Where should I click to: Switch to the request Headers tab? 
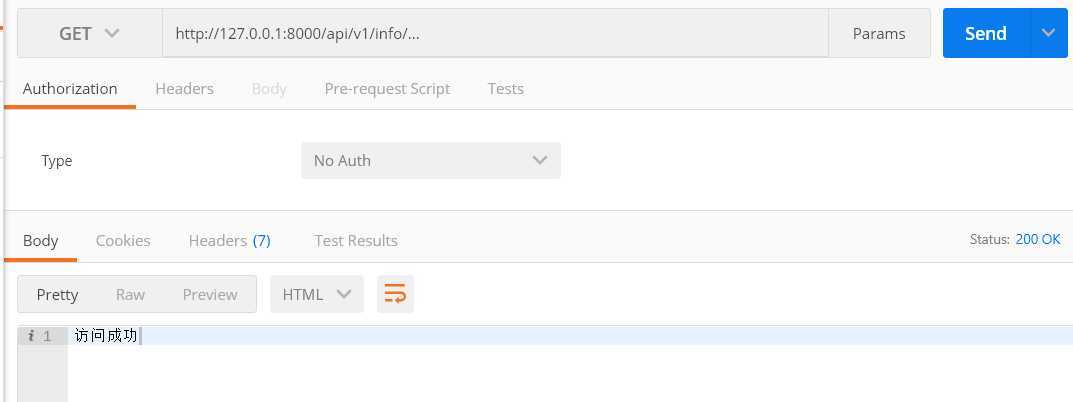pyautogui.click(x=184, y=88)
